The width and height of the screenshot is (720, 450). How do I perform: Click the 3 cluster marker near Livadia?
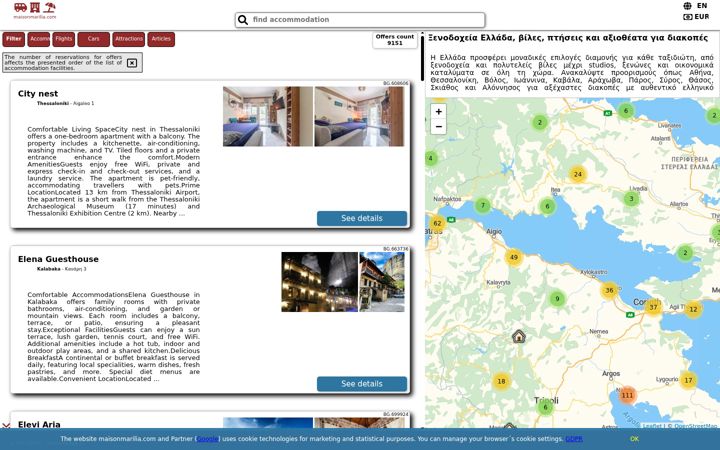tap(631, 199)
